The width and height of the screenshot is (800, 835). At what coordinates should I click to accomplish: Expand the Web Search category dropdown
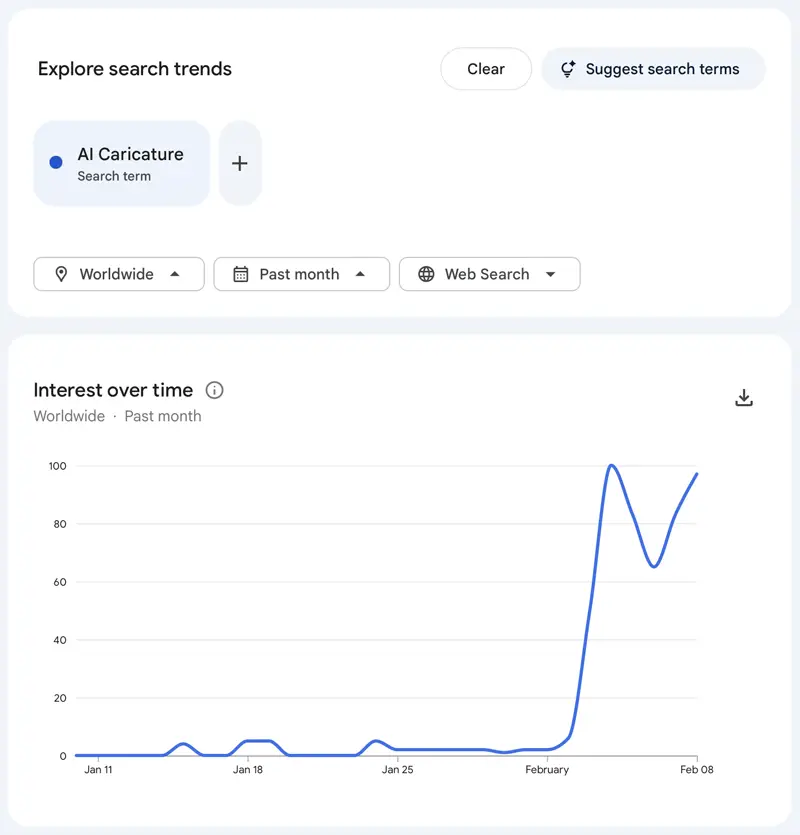489,274
